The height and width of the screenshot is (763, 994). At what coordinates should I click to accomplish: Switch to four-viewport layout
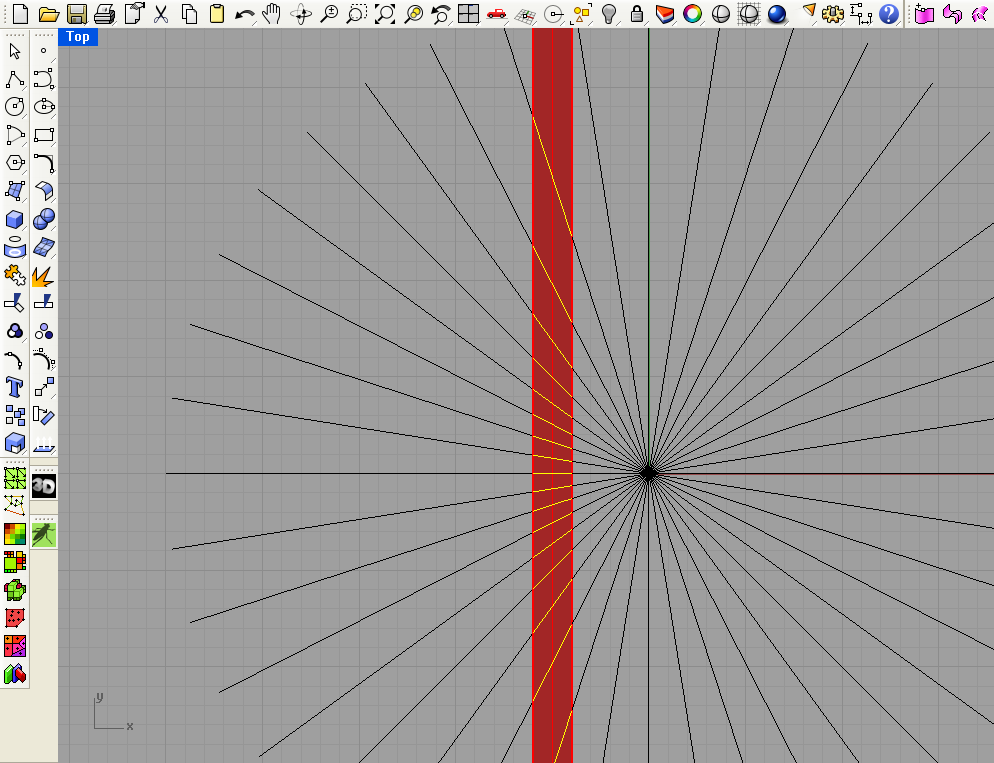pos(467,13)
